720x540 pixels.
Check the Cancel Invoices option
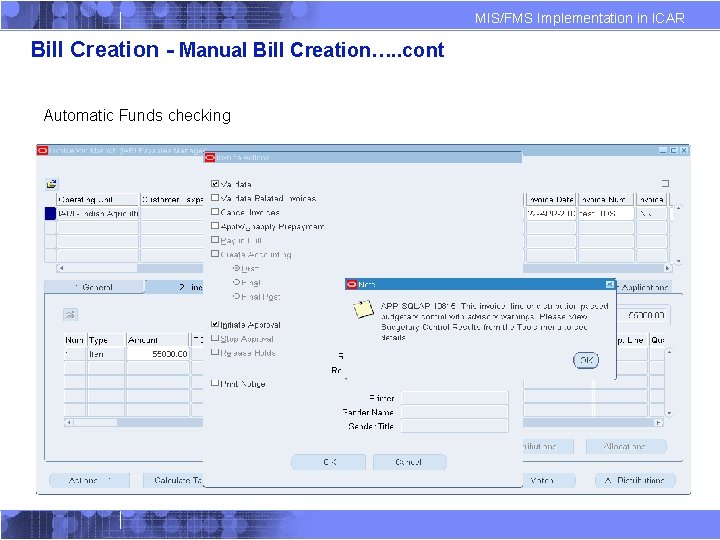[214, 212]
